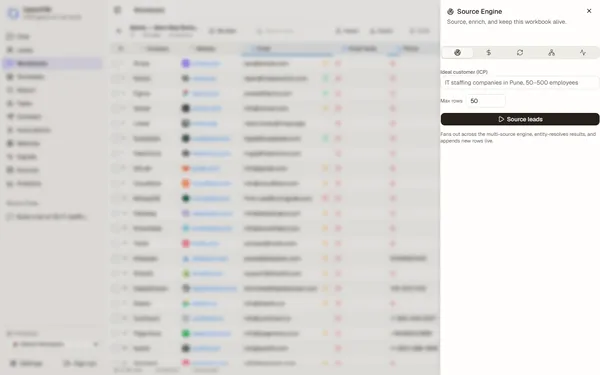Select the globe sourcing tab
600x375 pixels.
point(457,52)
